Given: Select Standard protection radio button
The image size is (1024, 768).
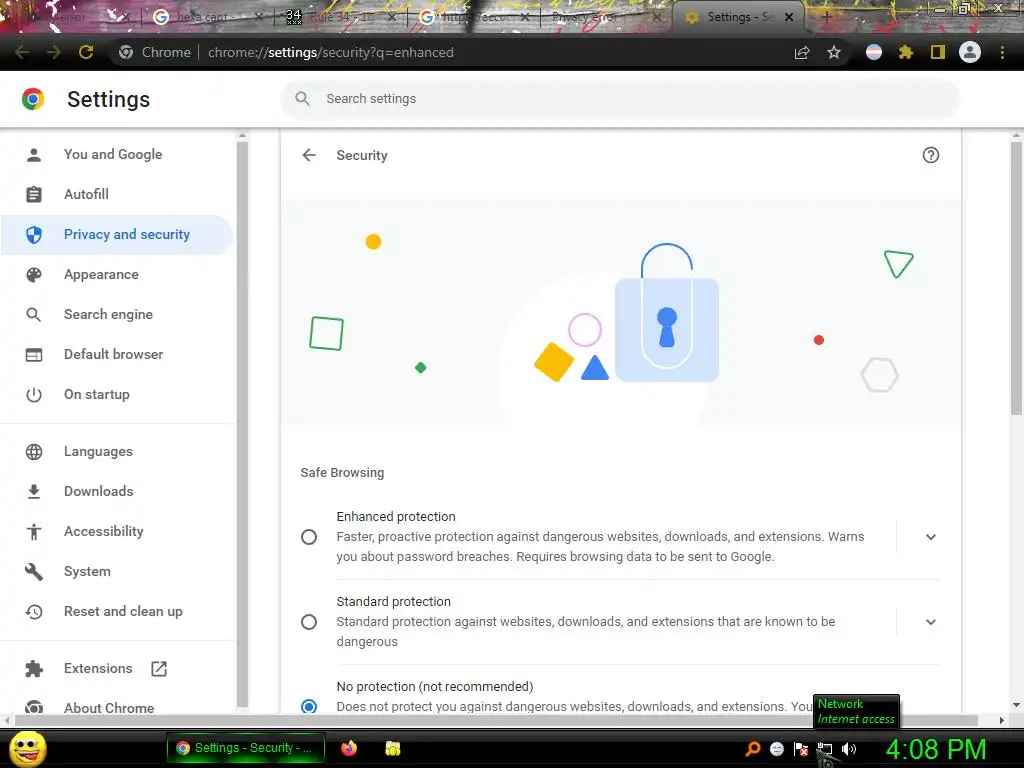Looking at the screenshot, I should point(309,622).
